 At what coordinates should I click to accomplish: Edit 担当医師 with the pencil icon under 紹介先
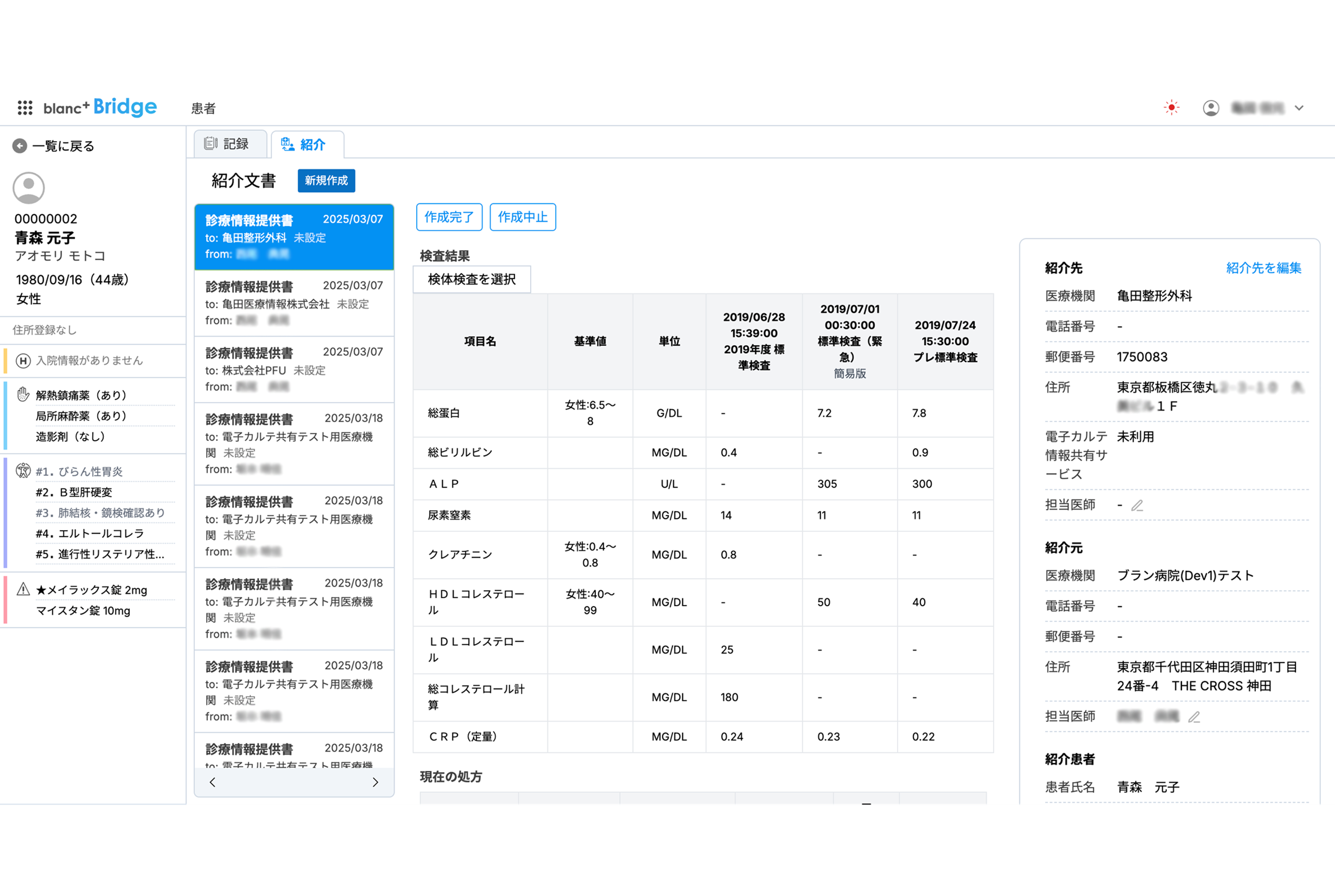click(x=1138, y=505)
